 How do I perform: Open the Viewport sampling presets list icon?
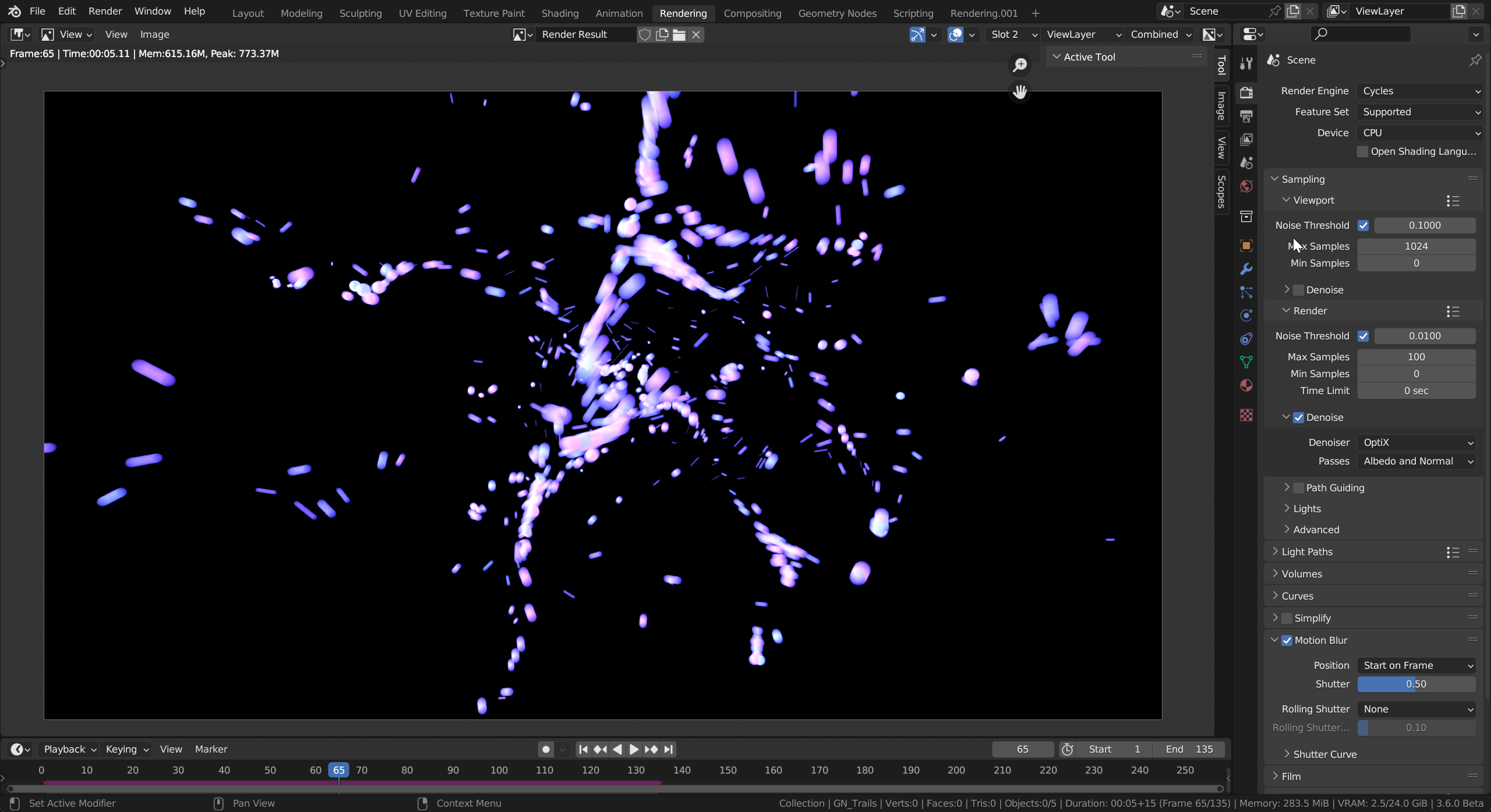pos(1453,201)
